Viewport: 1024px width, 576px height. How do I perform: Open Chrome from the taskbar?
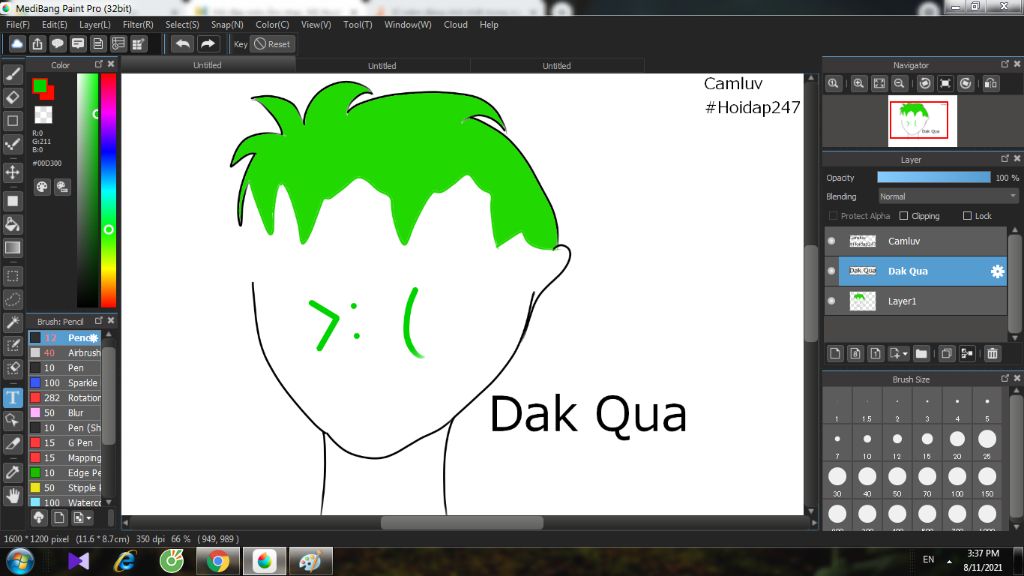(x=218, y=561)
